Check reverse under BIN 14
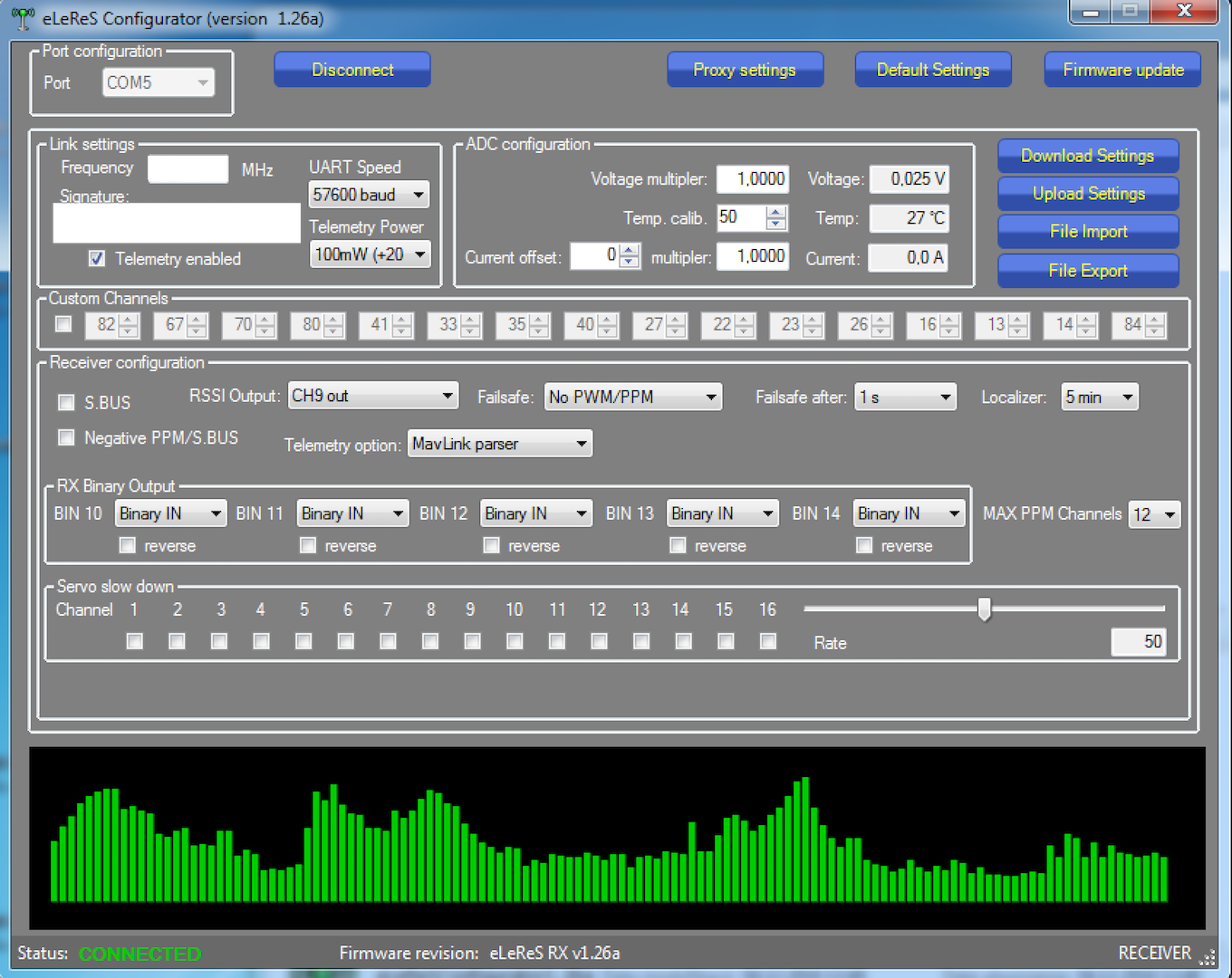 [864, 545]
